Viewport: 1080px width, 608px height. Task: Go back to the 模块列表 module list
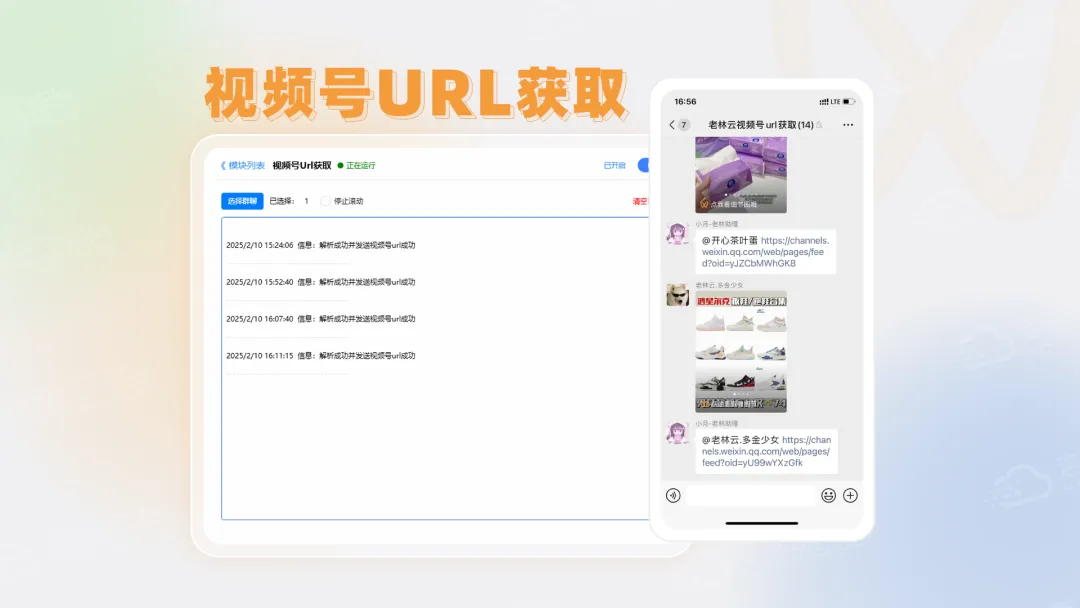242,165
